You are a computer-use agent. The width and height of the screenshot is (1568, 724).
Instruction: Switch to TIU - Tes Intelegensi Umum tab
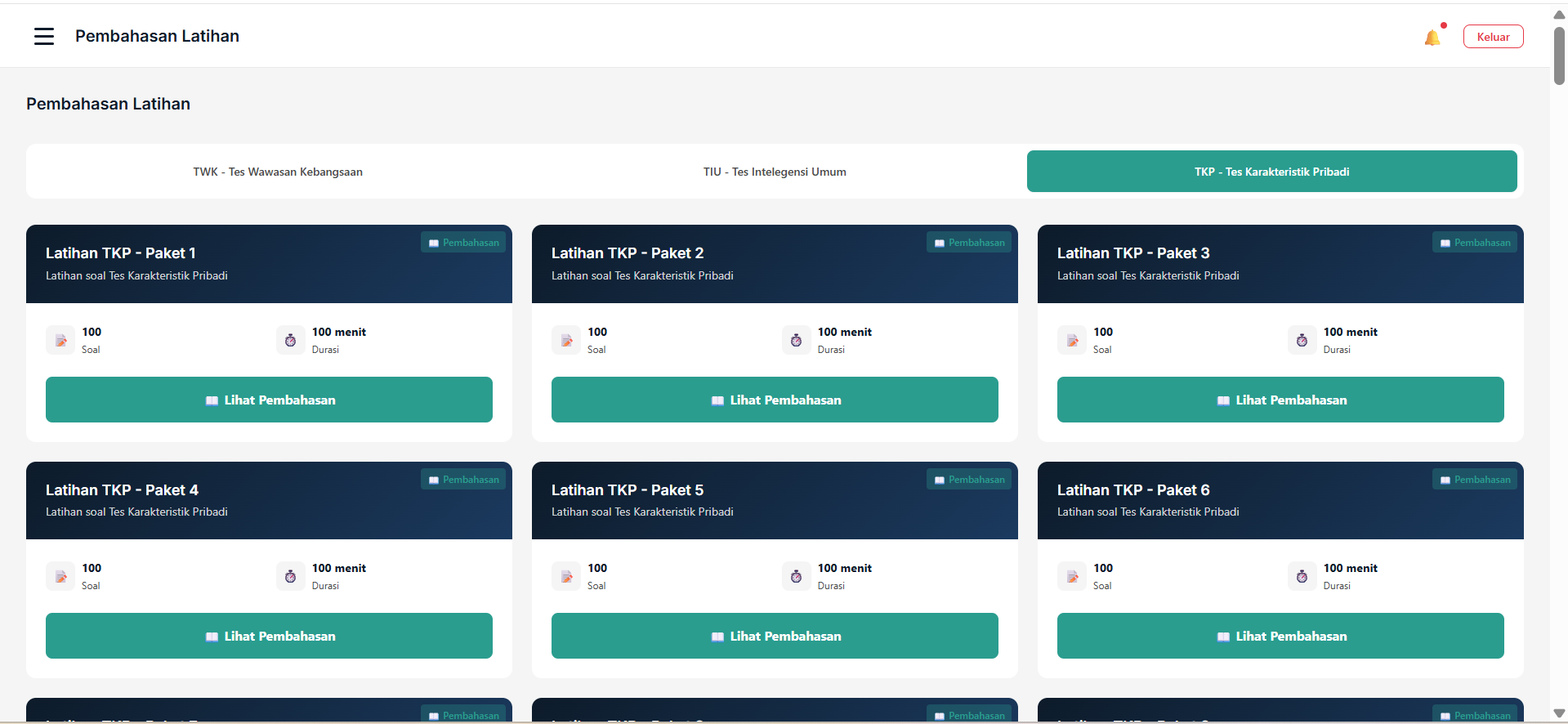click(775, 172)
